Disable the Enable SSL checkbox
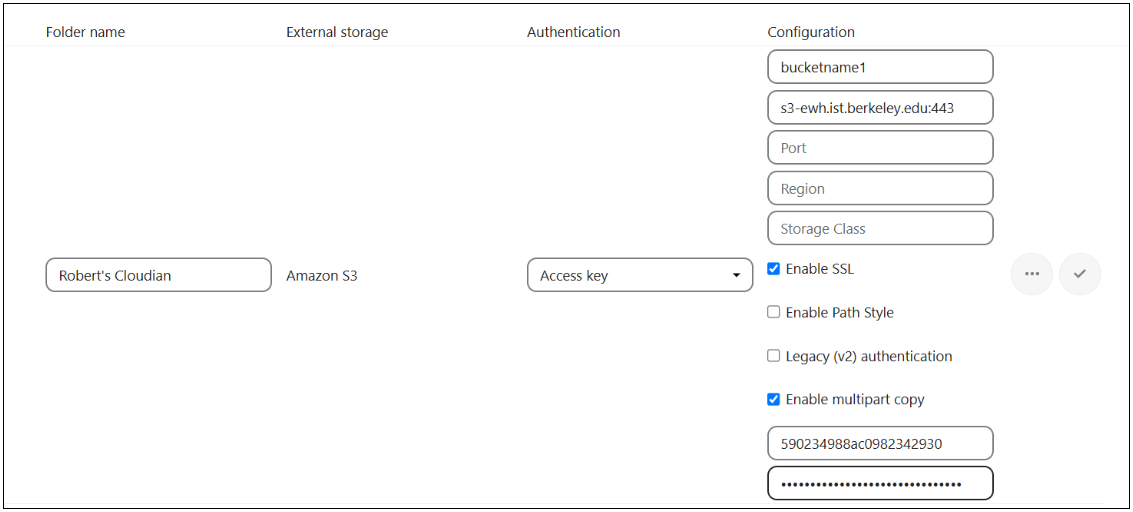This screenshot has height=512, width=1133. [x=773, y=269]
